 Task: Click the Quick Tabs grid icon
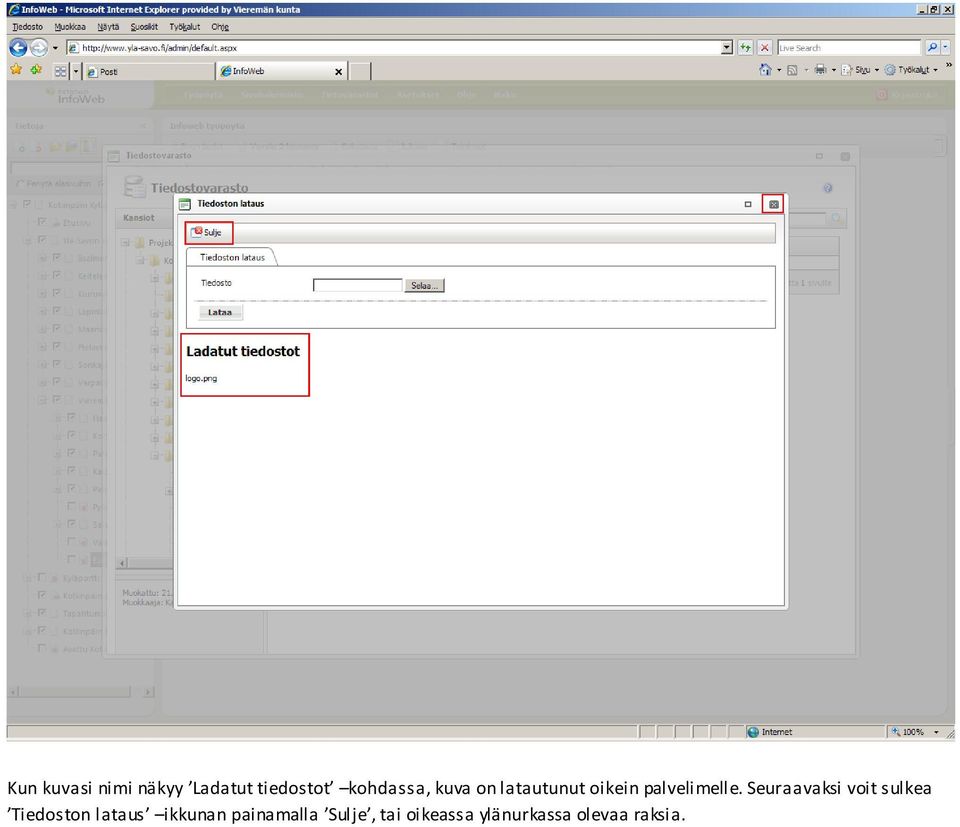pyautogui.click(x=60, y=72)
